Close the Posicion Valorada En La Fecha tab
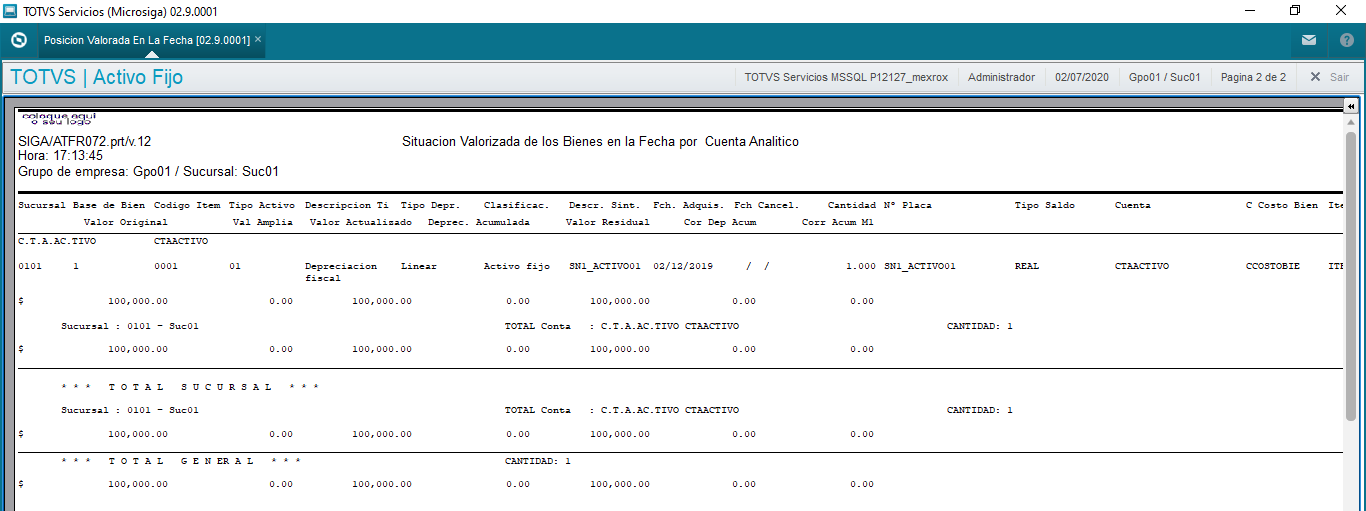Image resolution: width=1366 pixels, height=511 pixels. click(x=258, y=39)
